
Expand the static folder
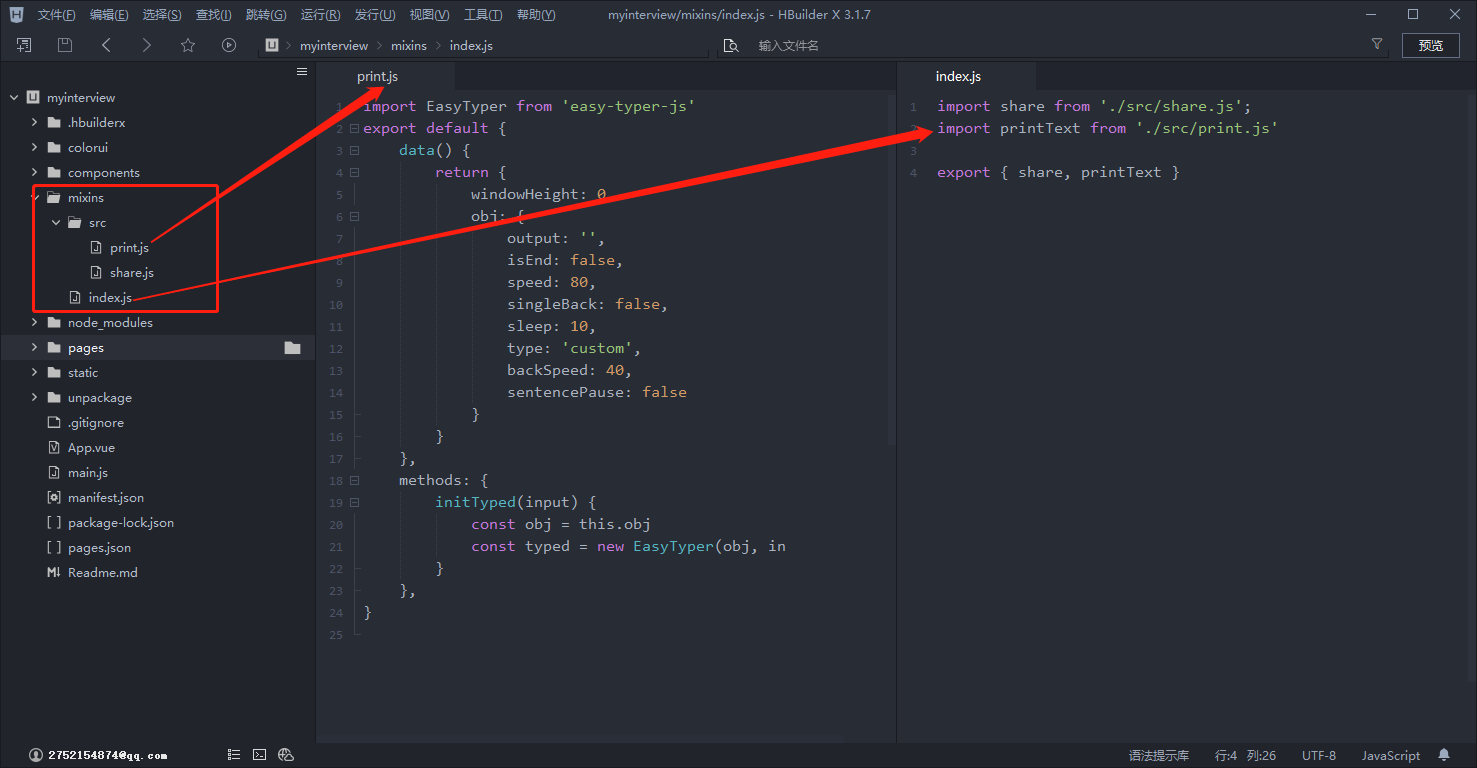coord(35,373)
